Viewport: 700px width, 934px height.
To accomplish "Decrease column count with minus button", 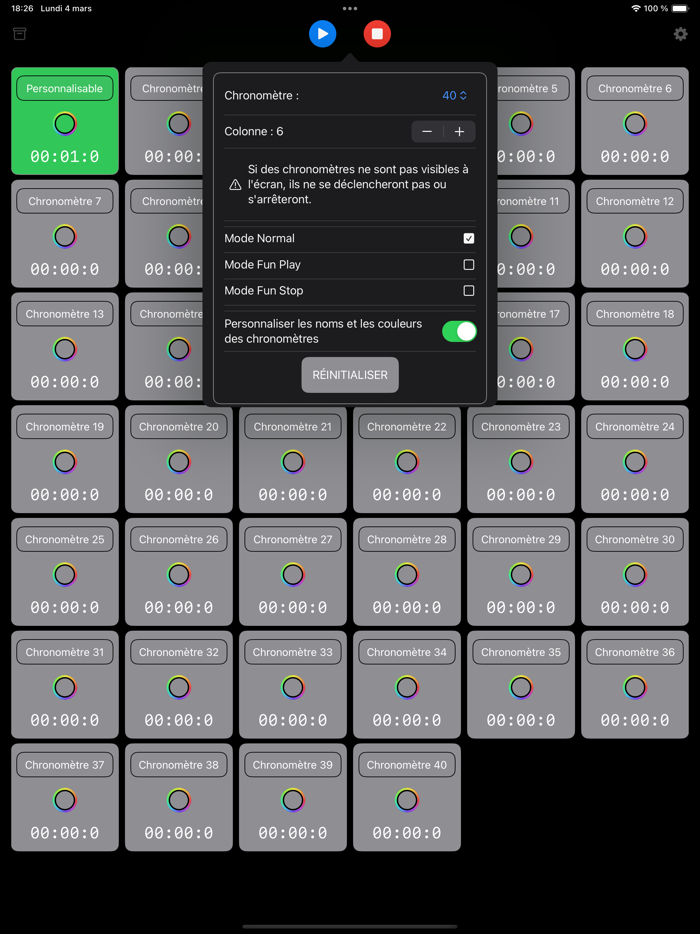I will (x=427, y=132).
